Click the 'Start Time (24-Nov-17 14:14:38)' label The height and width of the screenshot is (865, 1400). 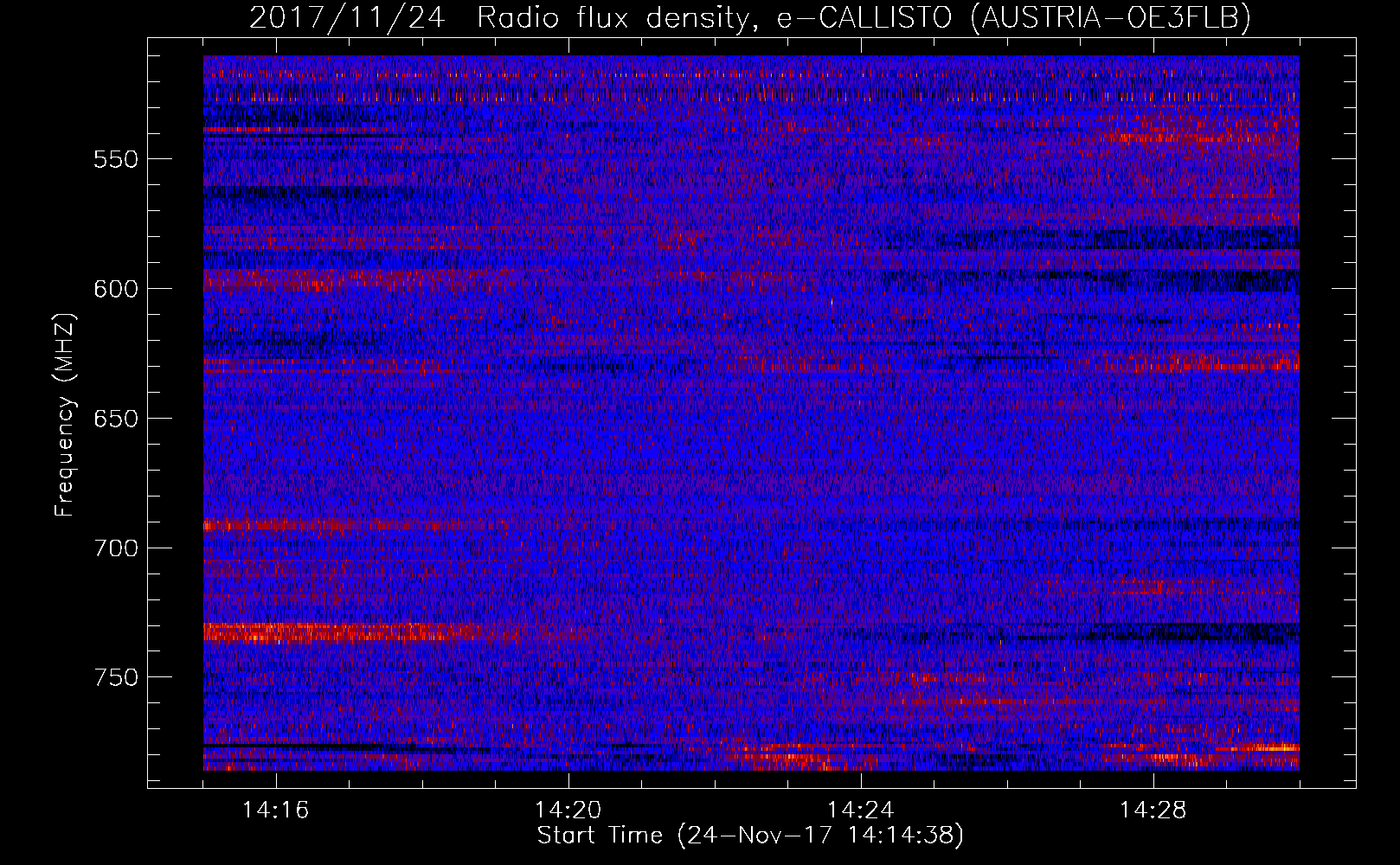coord(750,836)
